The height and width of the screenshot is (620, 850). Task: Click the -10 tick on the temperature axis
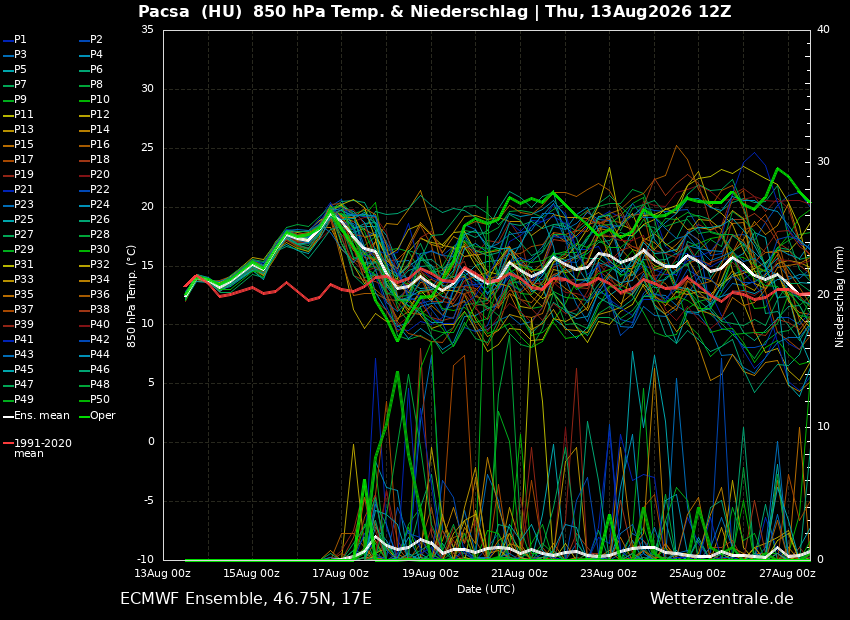(145, 559)
